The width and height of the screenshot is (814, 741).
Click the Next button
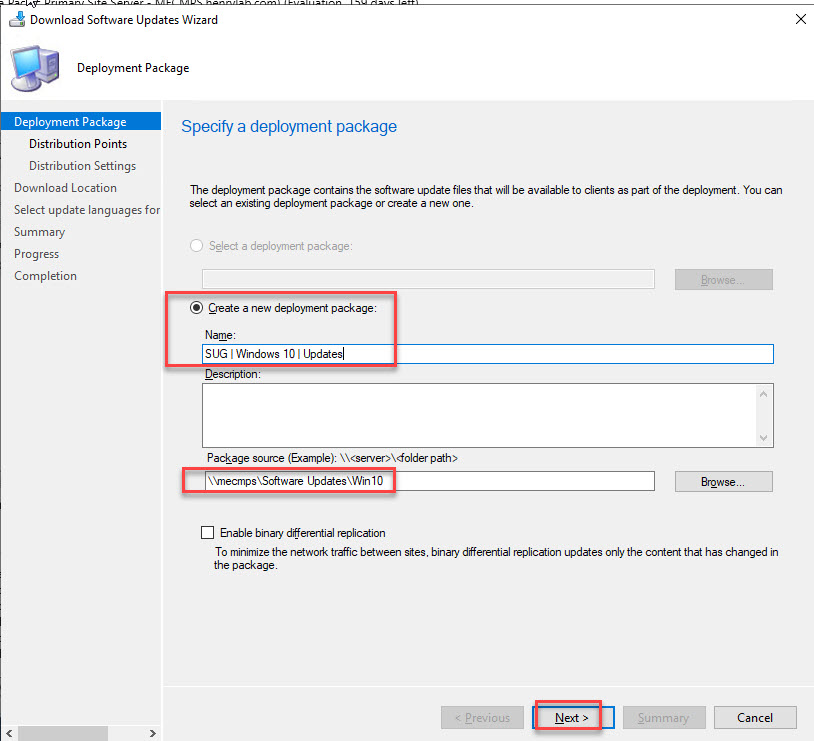point(572,718)
